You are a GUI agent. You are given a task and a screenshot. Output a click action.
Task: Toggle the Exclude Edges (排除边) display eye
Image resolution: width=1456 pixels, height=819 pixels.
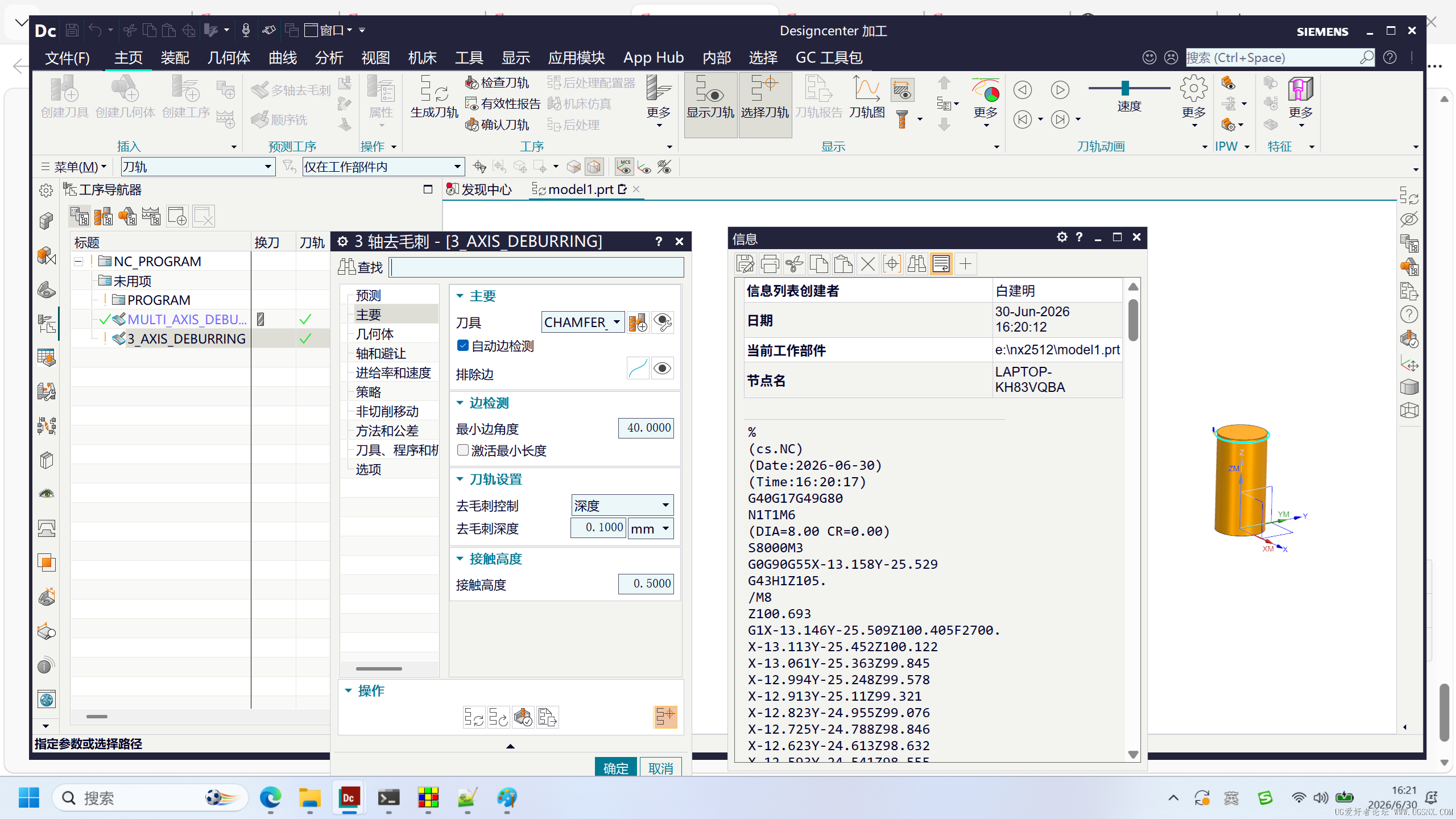tap(663, 369)
